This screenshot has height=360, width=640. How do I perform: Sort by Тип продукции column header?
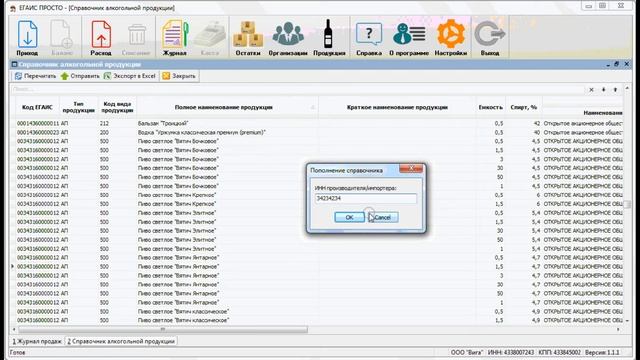79,107
